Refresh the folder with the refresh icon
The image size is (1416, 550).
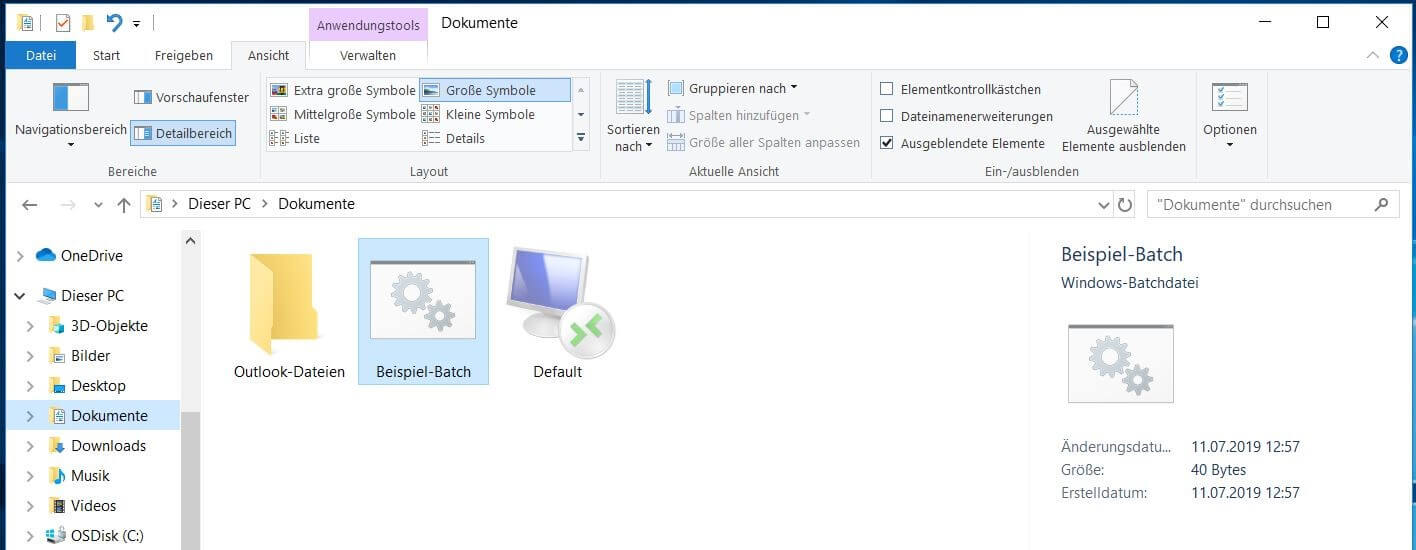[x=1125, y=205]
